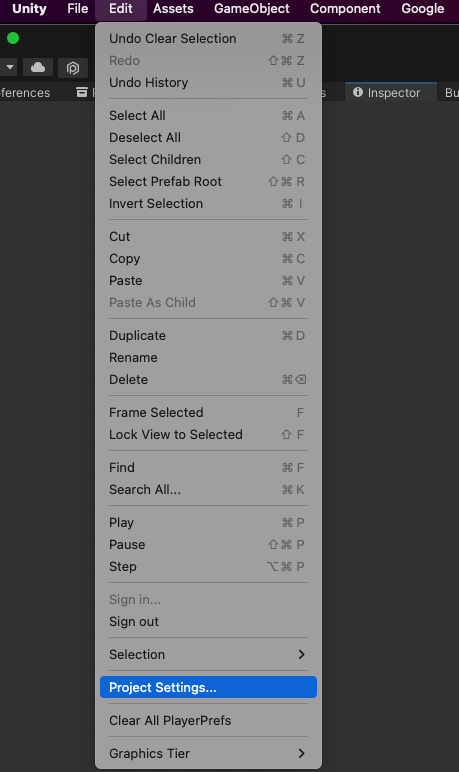Select Sign out option

[208, 622]
